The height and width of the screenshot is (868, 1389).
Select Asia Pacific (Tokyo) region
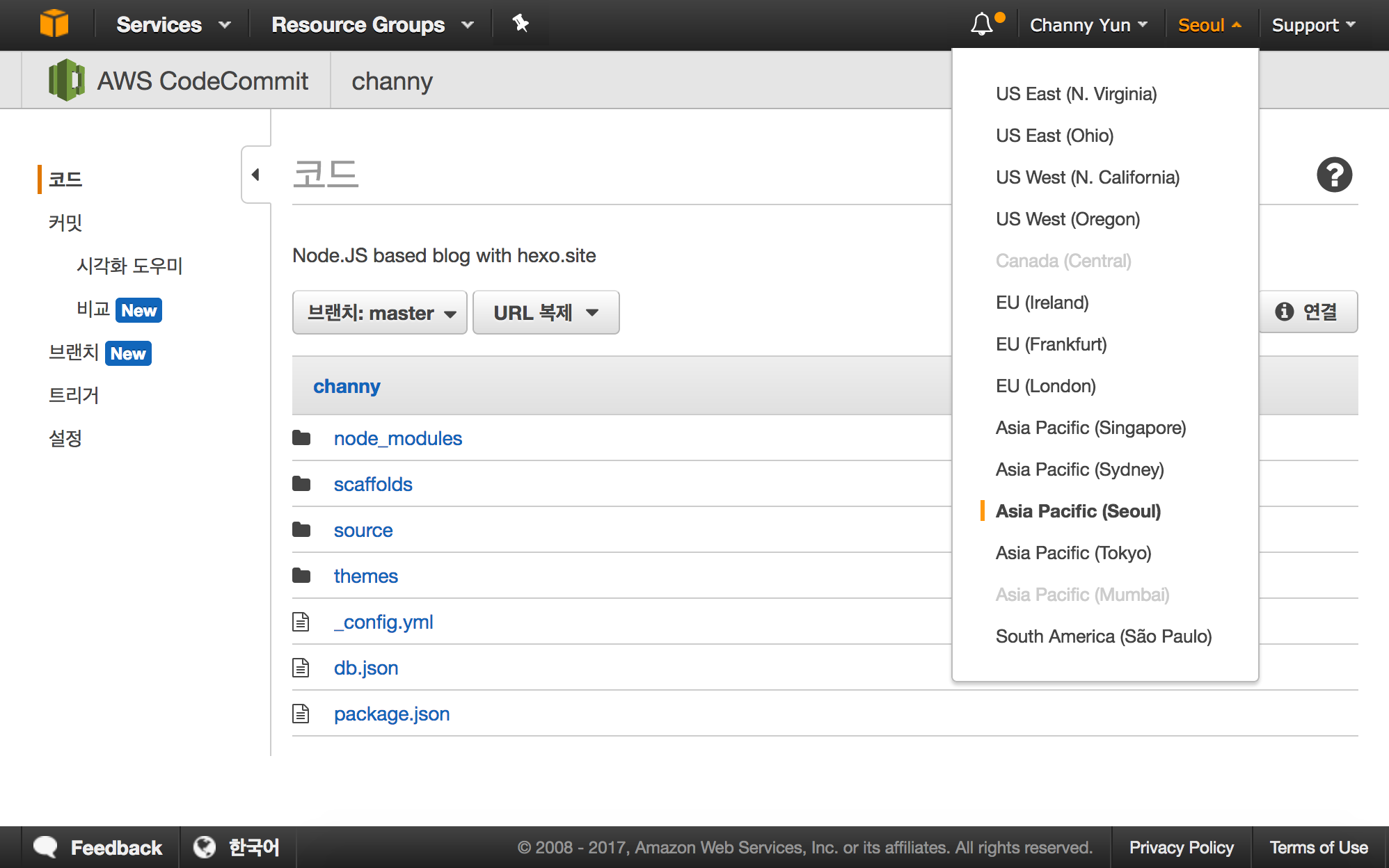click(x=1073, y=553)
